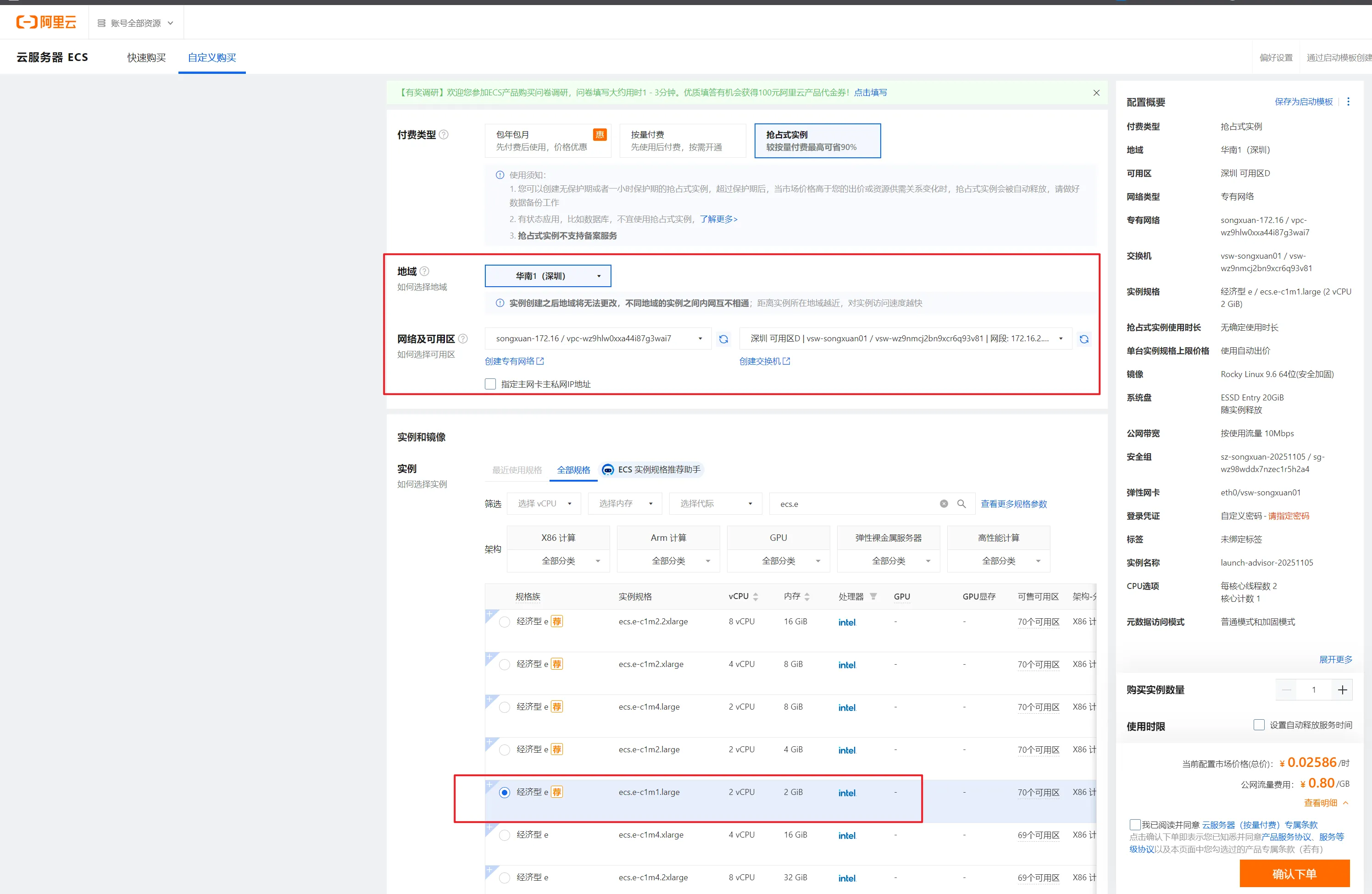Click the 确认下单 button
This screenshot has height=894, width=1372.
click(1294, 874)
